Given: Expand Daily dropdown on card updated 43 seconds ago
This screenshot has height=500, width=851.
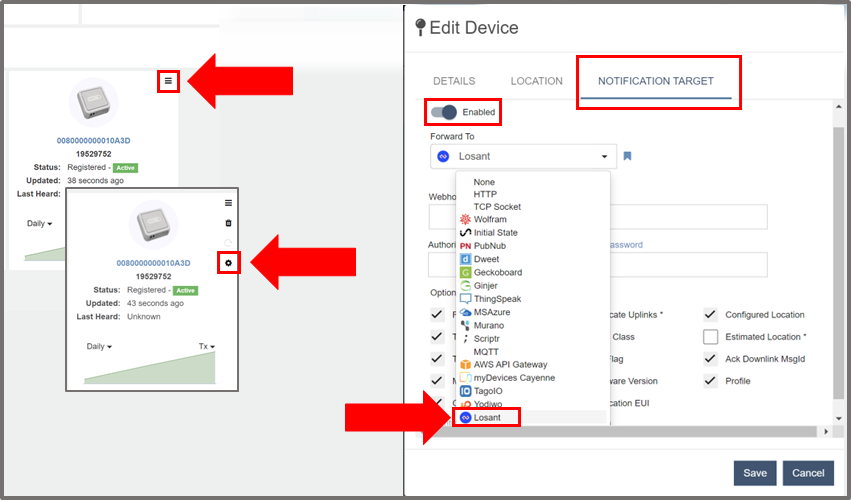Looking at the screenshot, I should pyautogui.click(x=99, y=346).
